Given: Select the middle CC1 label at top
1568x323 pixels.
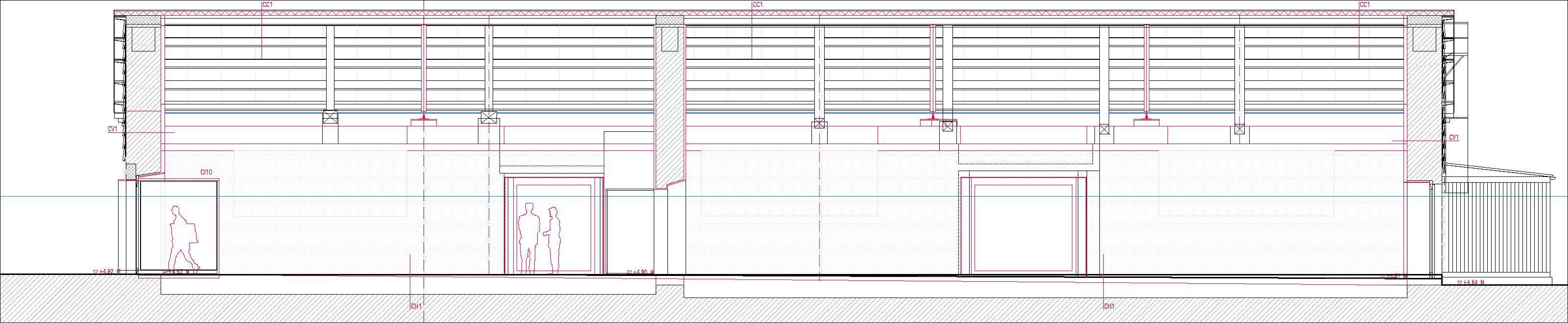Looking at the screenshot, I should pos(757,5).
